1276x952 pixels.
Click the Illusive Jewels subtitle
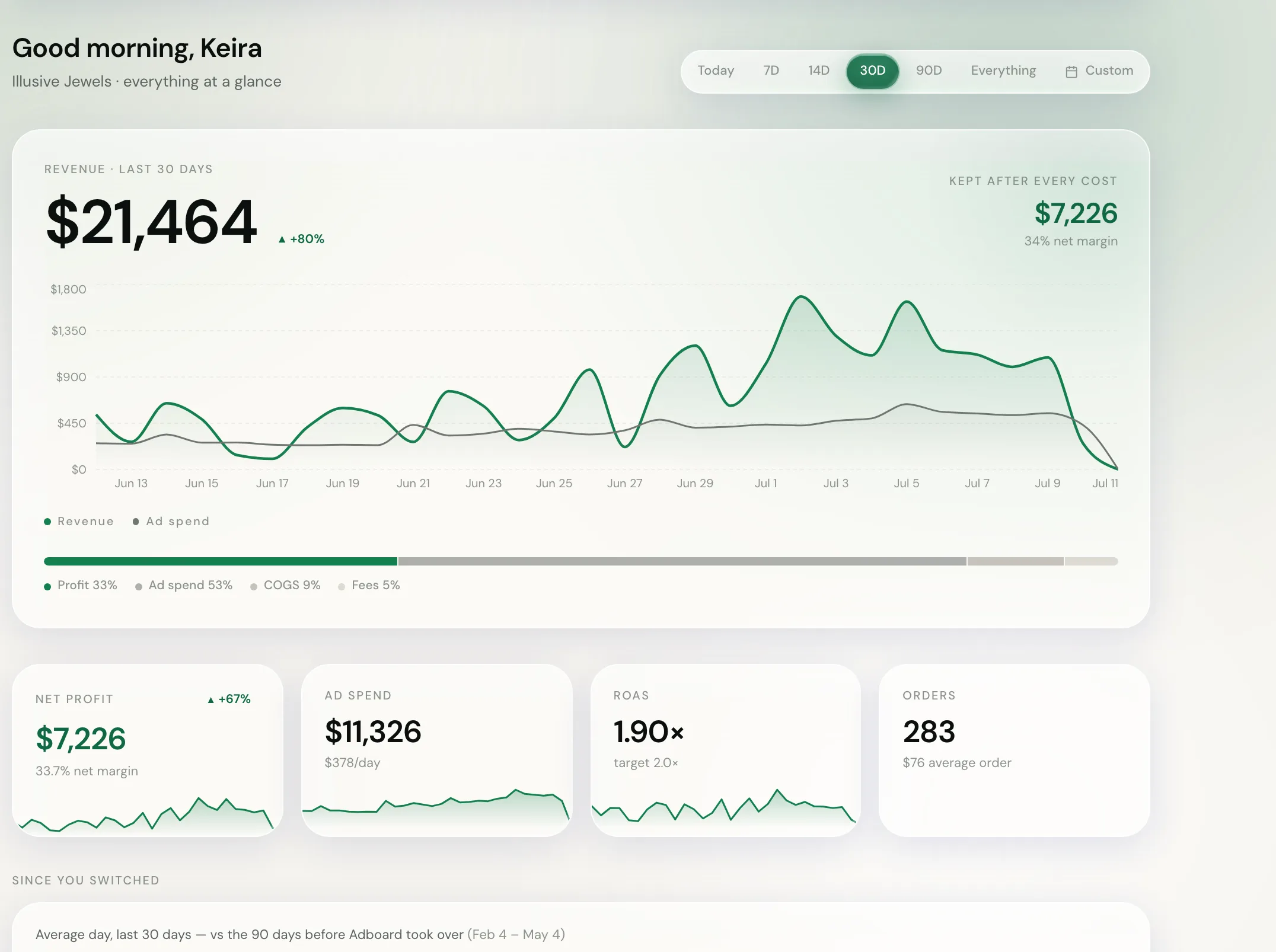(146, 81)
